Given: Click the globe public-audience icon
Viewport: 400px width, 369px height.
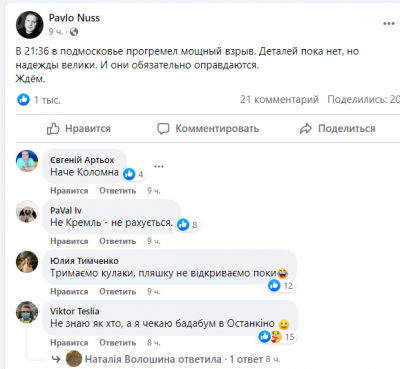Looking at the screenshot, I should click(x=74, y=32).
